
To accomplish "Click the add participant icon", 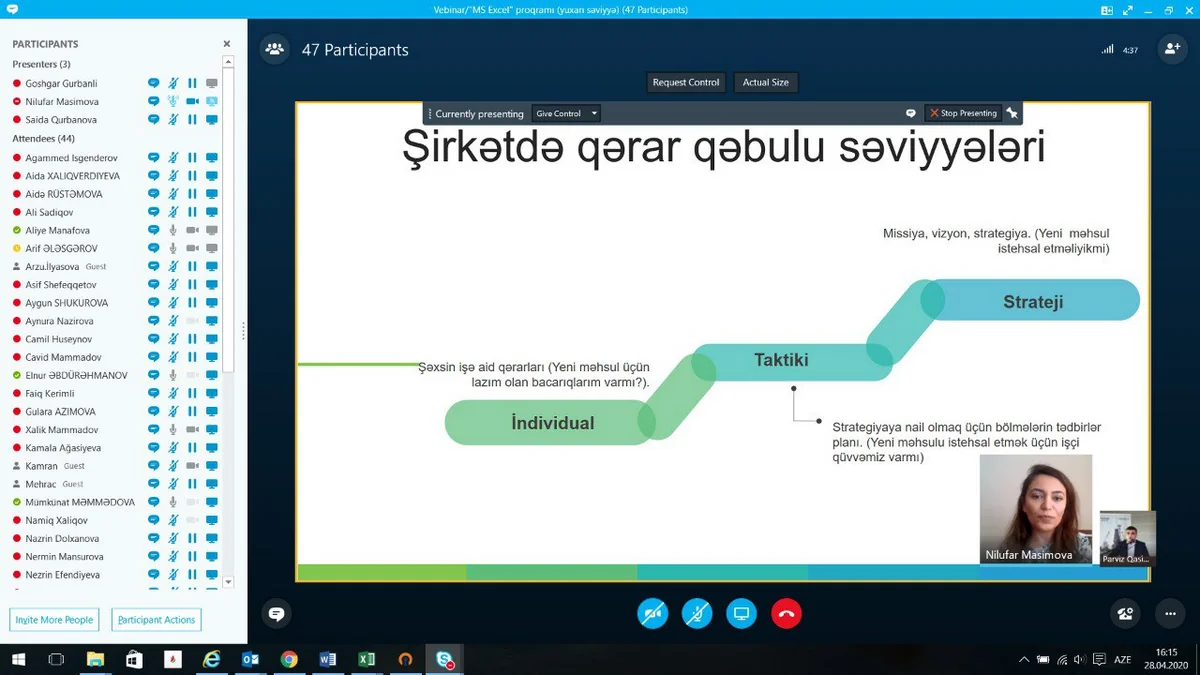I will (x=1171, y=49).
